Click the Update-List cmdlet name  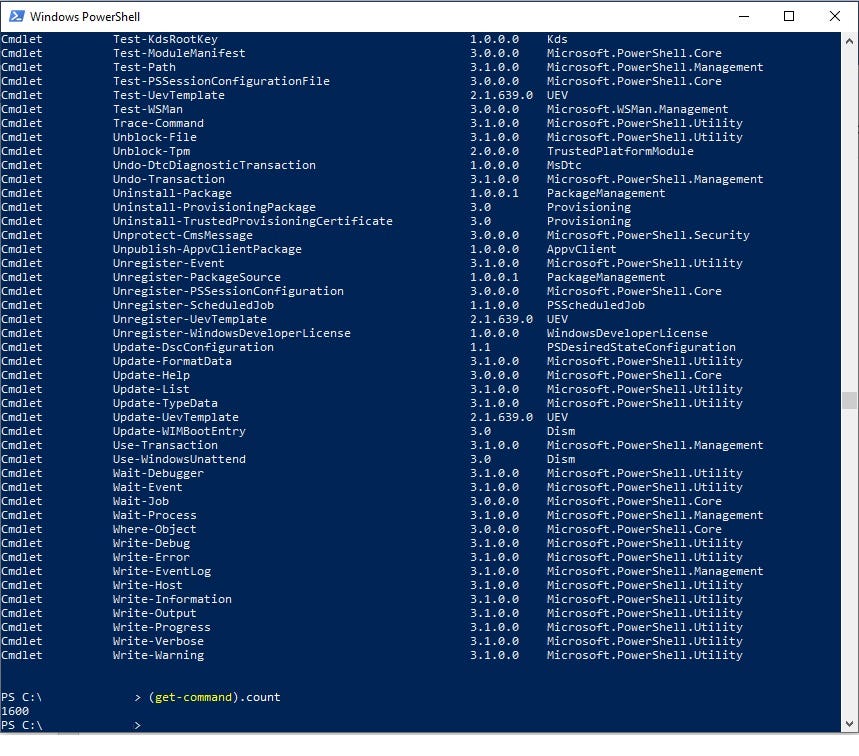[151, 389]
